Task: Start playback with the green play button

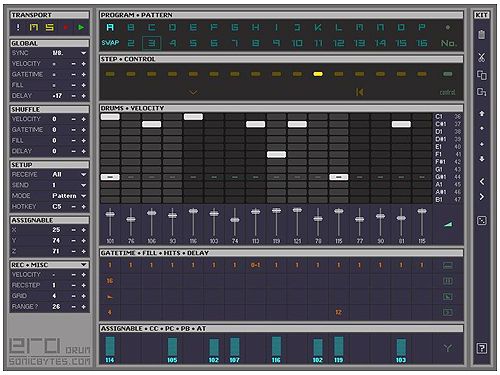Action: tap(81, 27)
